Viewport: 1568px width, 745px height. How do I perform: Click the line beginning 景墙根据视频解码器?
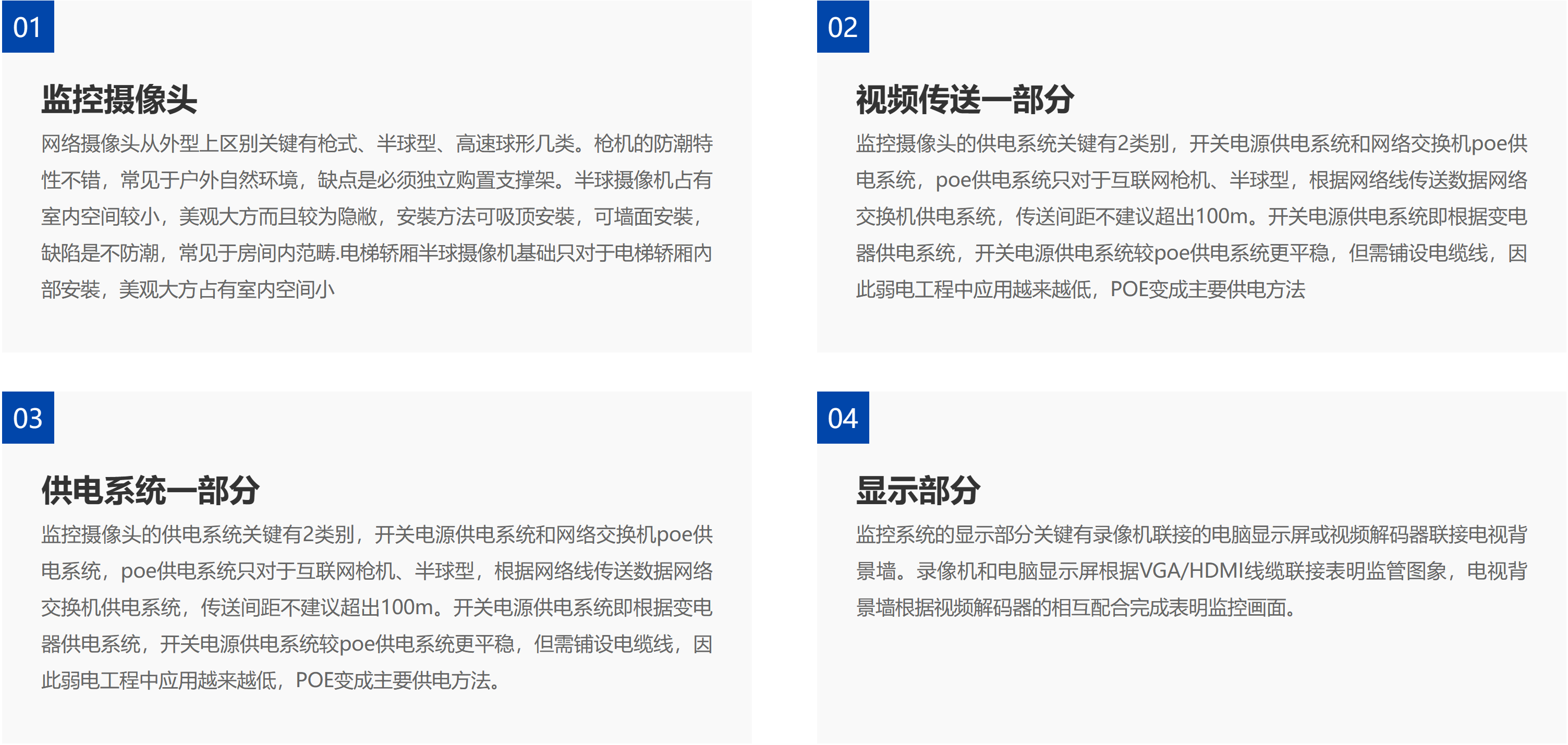coord(1076,607)
